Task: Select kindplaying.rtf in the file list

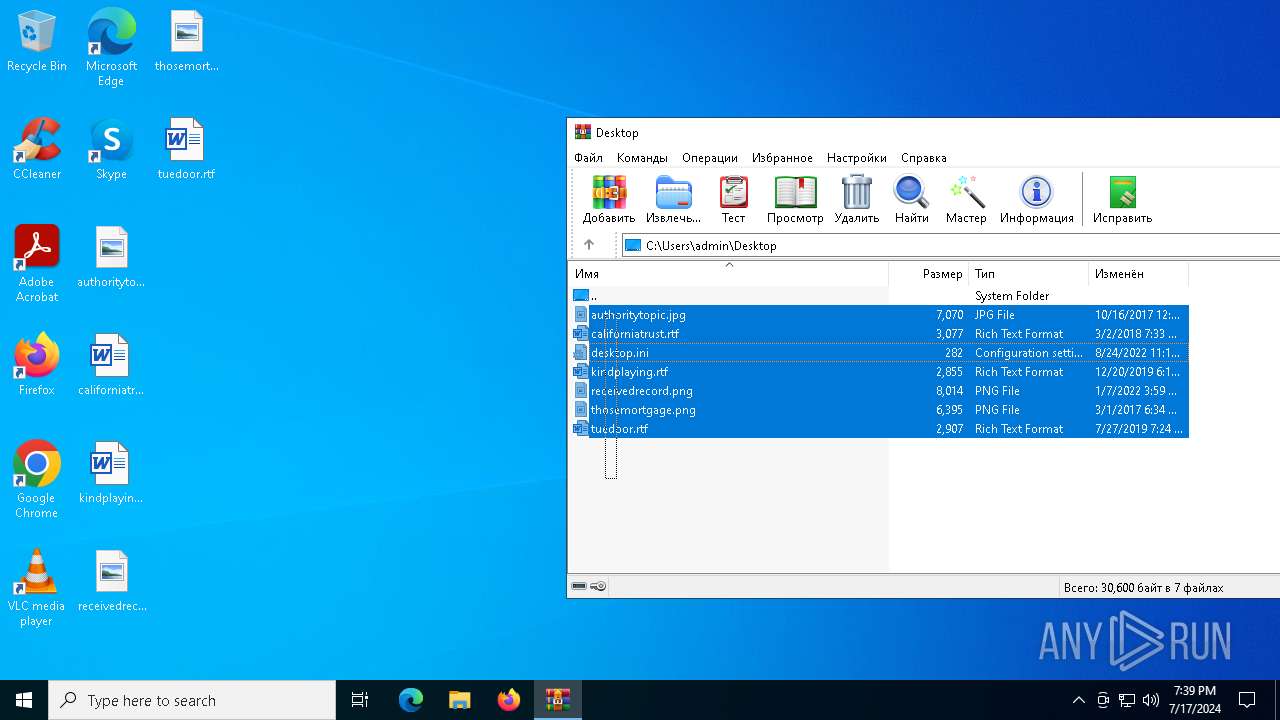Action: (x=880, y=372)
